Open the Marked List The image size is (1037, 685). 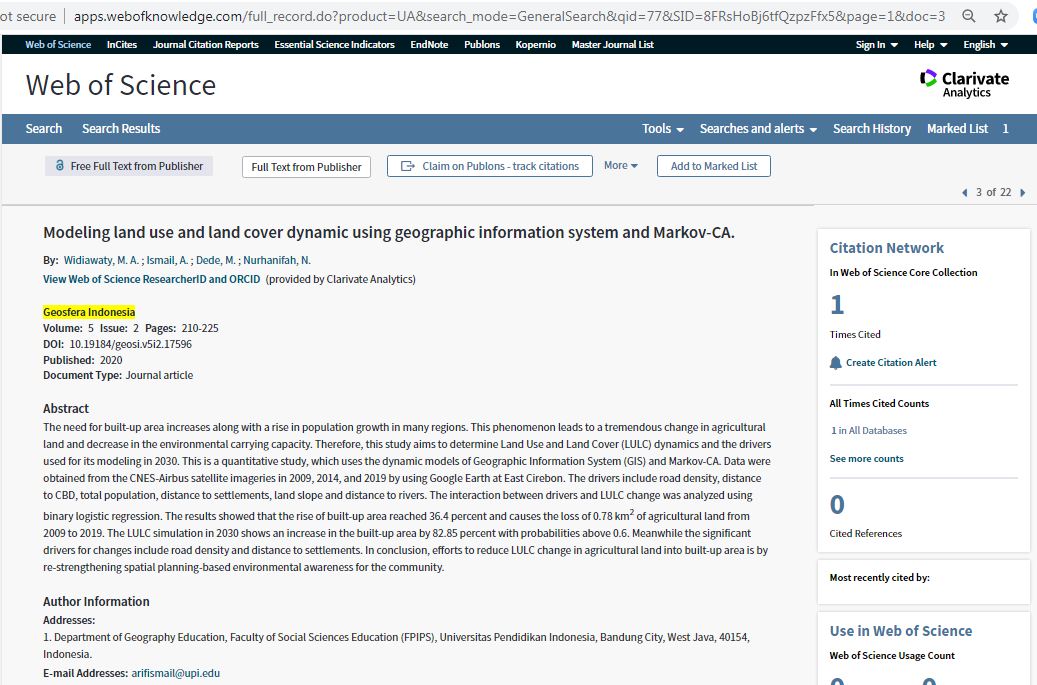(957, 129)
